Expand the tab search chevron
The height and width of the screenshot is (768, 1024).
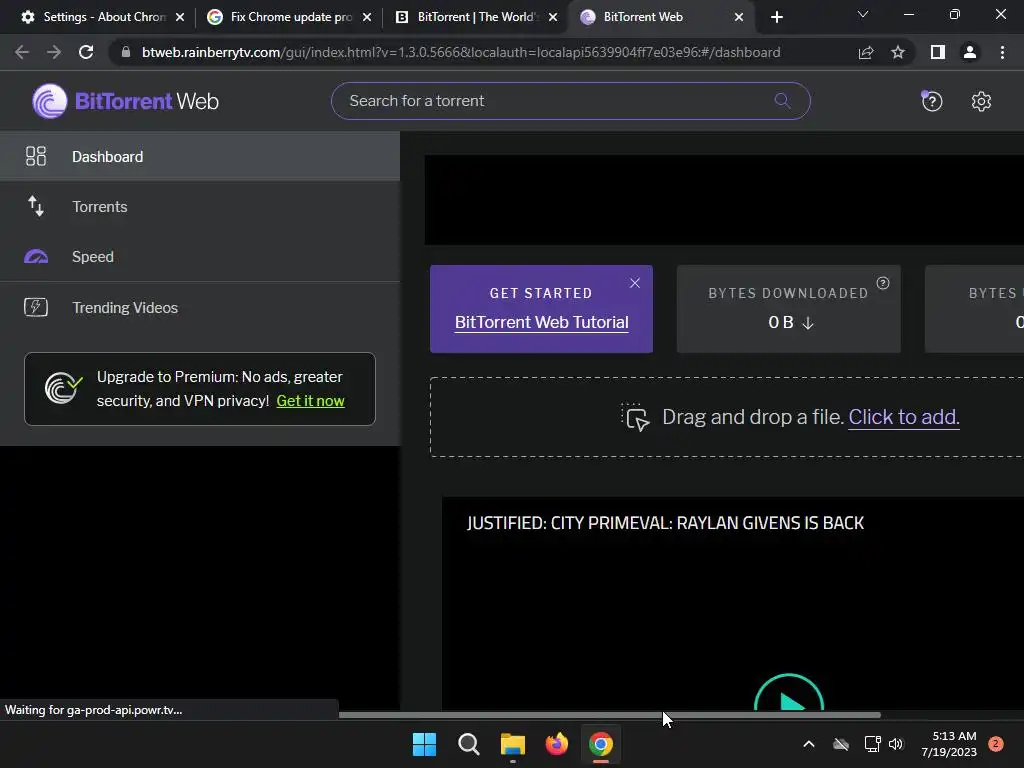coord(863,14)
